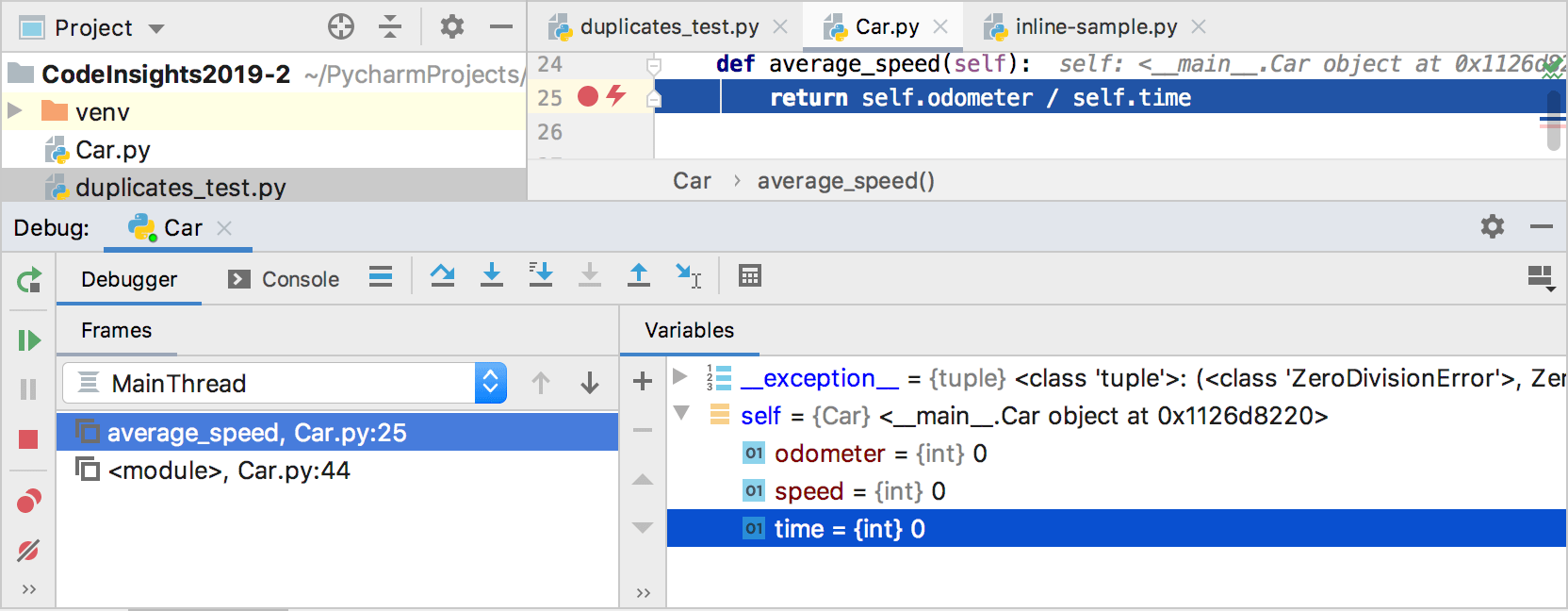Go to next frame with down arrow

[x=590, y=383]
